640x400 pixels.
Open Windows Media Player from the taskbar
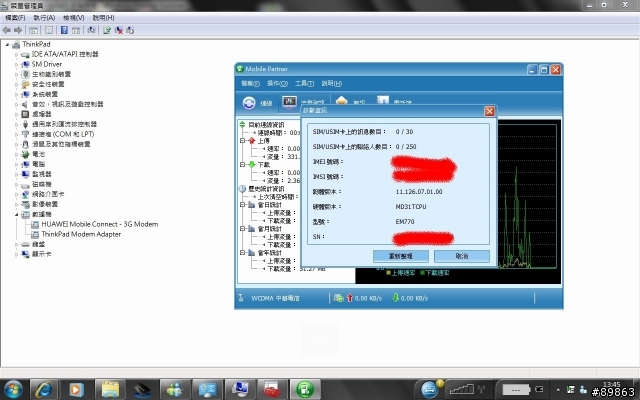coord(76,390)
